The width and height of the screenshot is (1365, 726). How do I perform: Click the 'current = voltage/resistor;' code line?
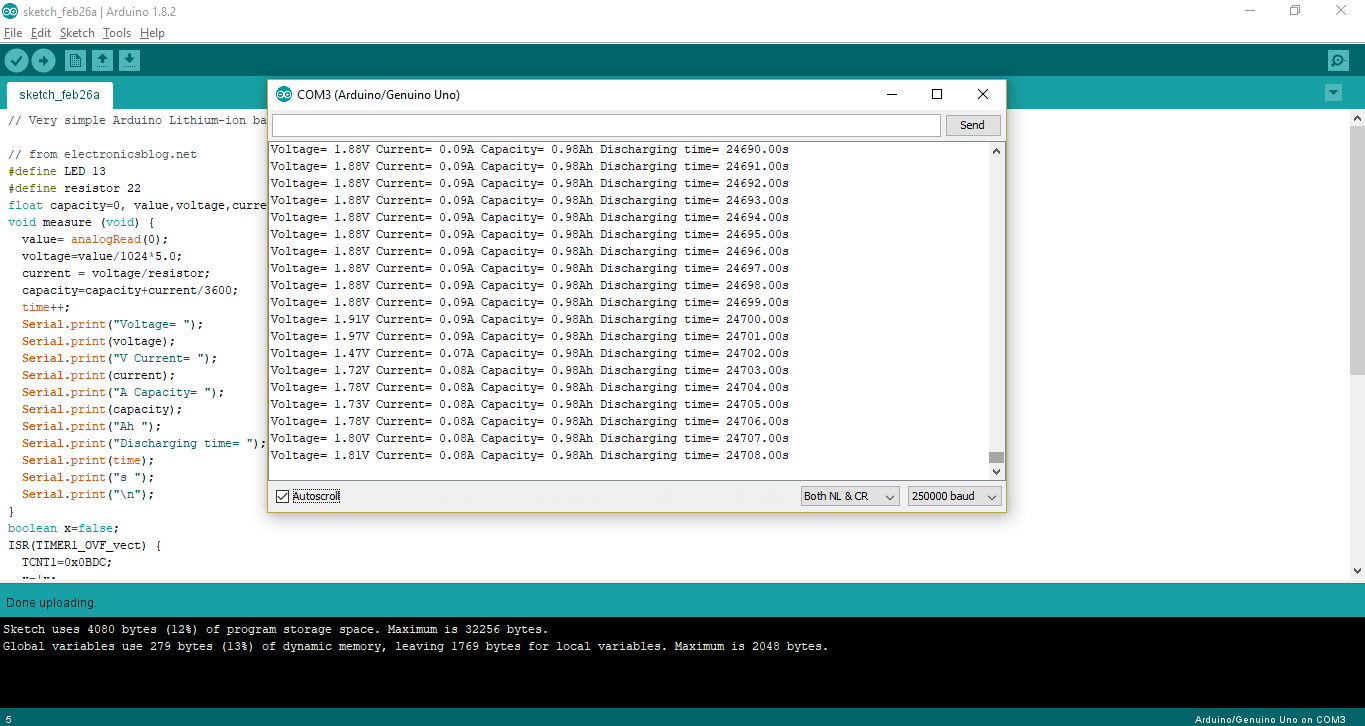pos(116,273)
